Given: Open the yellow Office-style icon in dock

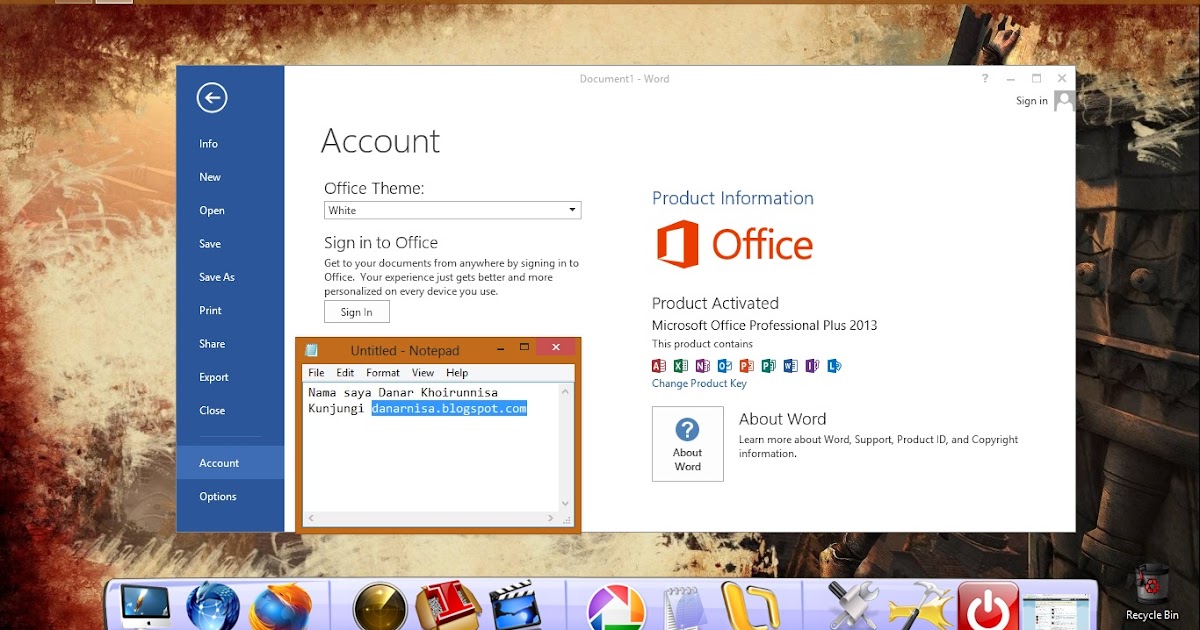Looking at the screenshot, I should tap(749, 606).
